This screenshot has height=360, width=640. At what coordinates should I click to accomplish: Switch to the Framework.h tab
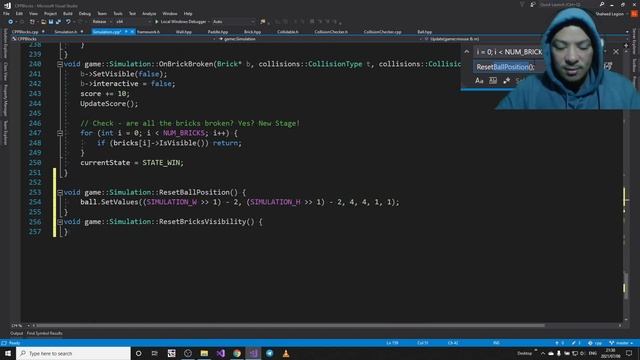(x=148, y=31)
